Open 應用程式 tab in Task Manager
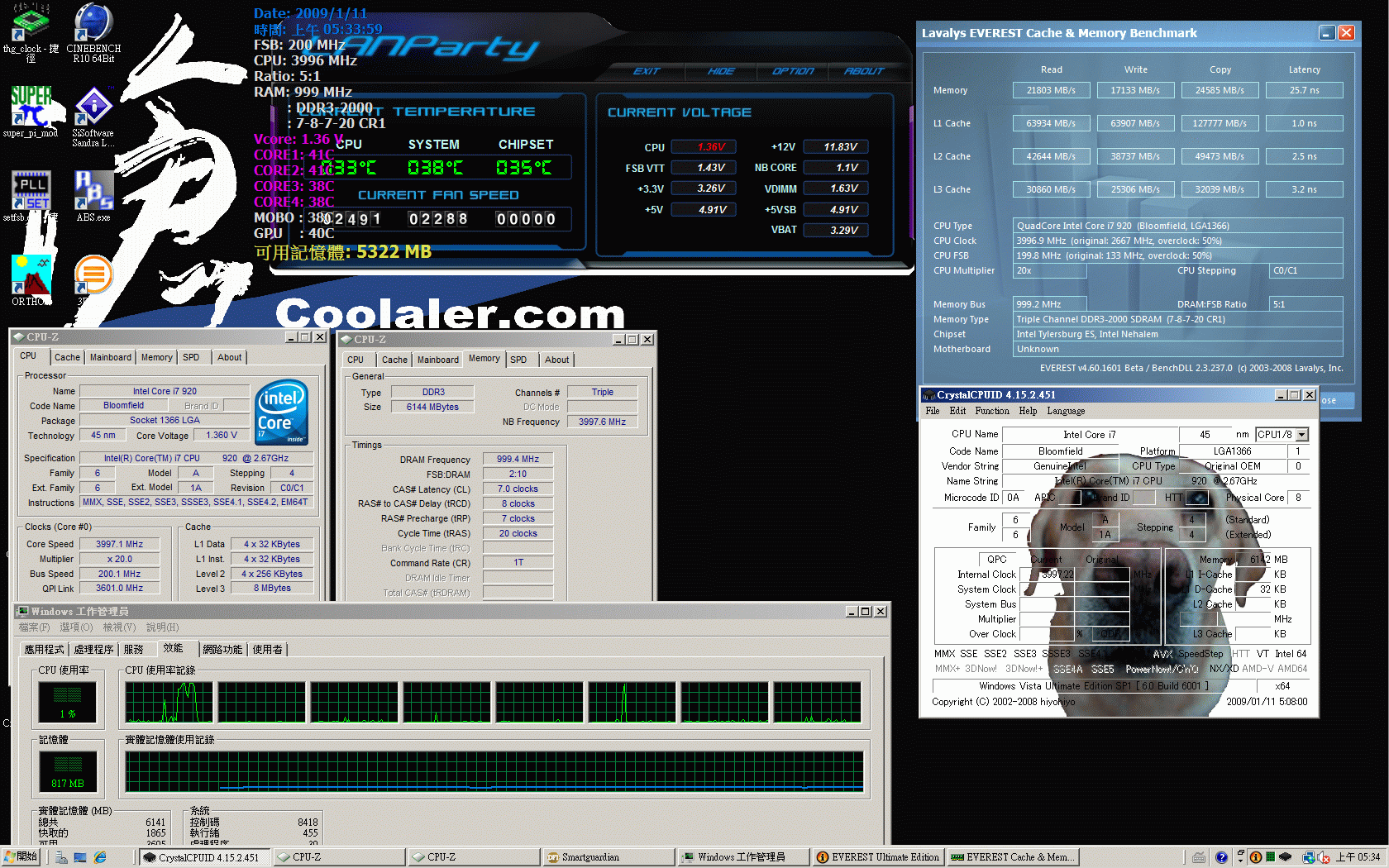The height and width of the screenshot is (868, 1389). coord(44,650)
